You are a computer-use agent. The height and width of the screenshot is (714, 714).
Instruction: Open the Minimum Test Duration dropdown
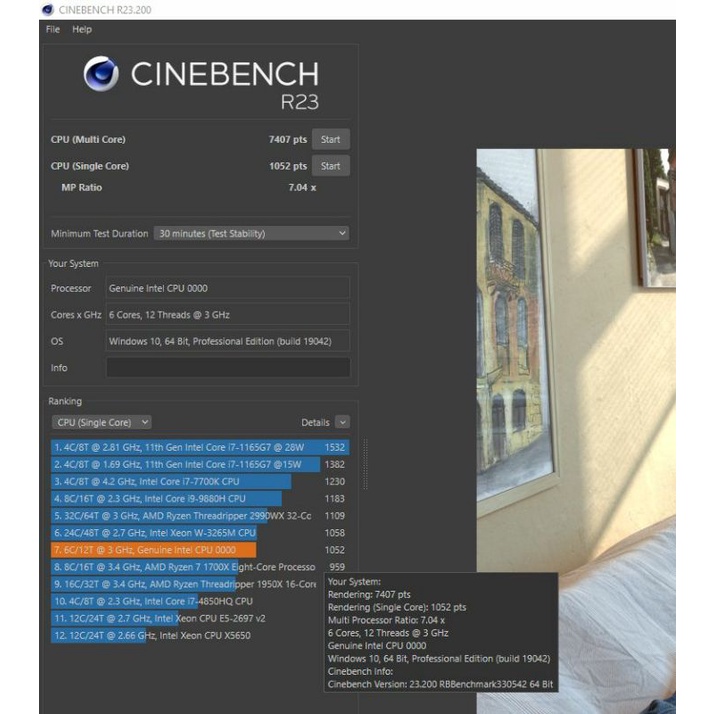(x=251, y=234)
